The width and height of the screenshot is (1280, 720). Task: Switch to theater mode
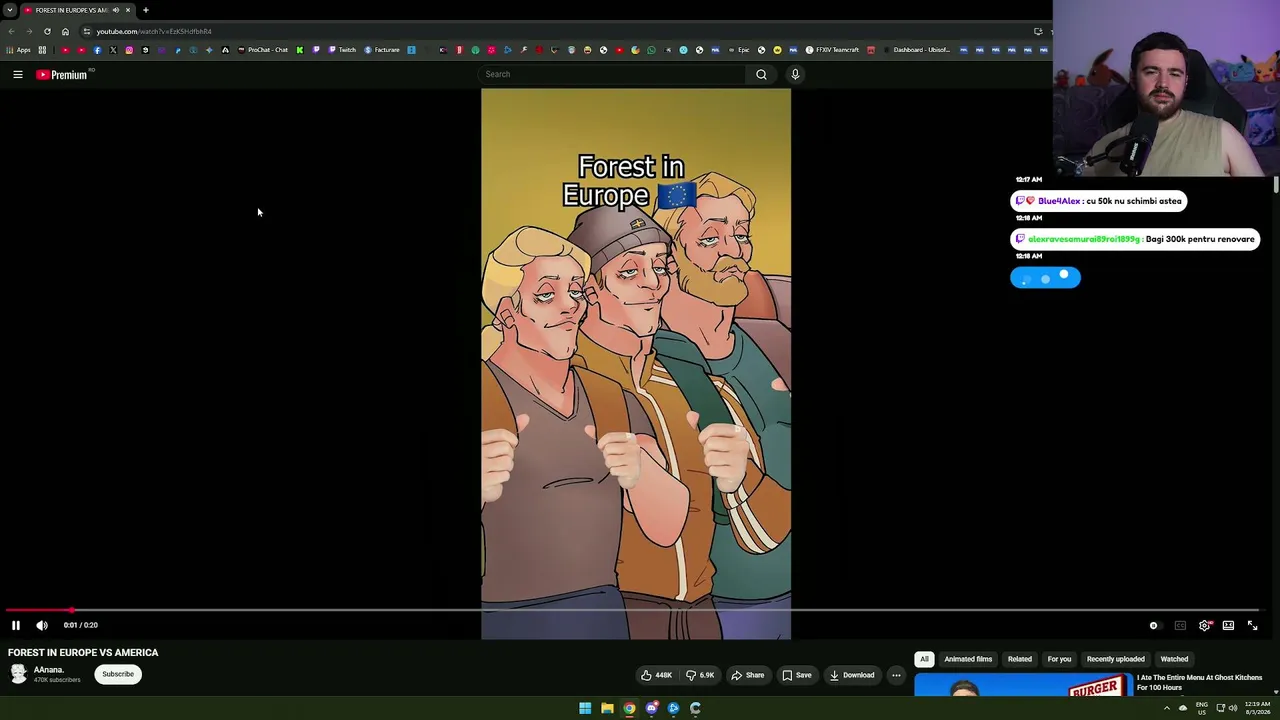[1228, 625]
